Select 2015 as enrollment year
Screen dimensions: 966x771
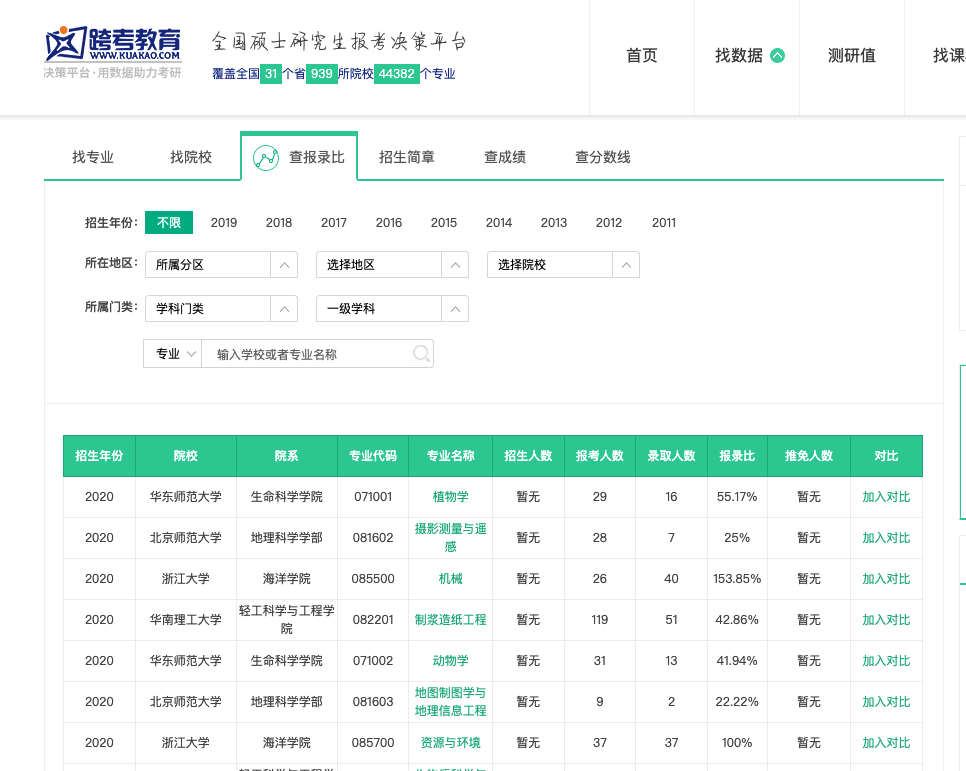click(x=444, y=222)
